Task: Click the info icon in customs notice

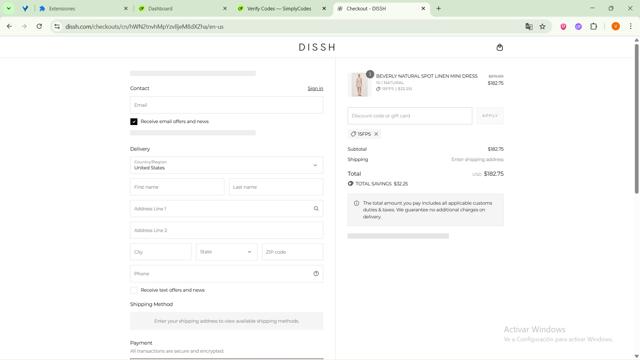Action: click(x=356, y=203)
